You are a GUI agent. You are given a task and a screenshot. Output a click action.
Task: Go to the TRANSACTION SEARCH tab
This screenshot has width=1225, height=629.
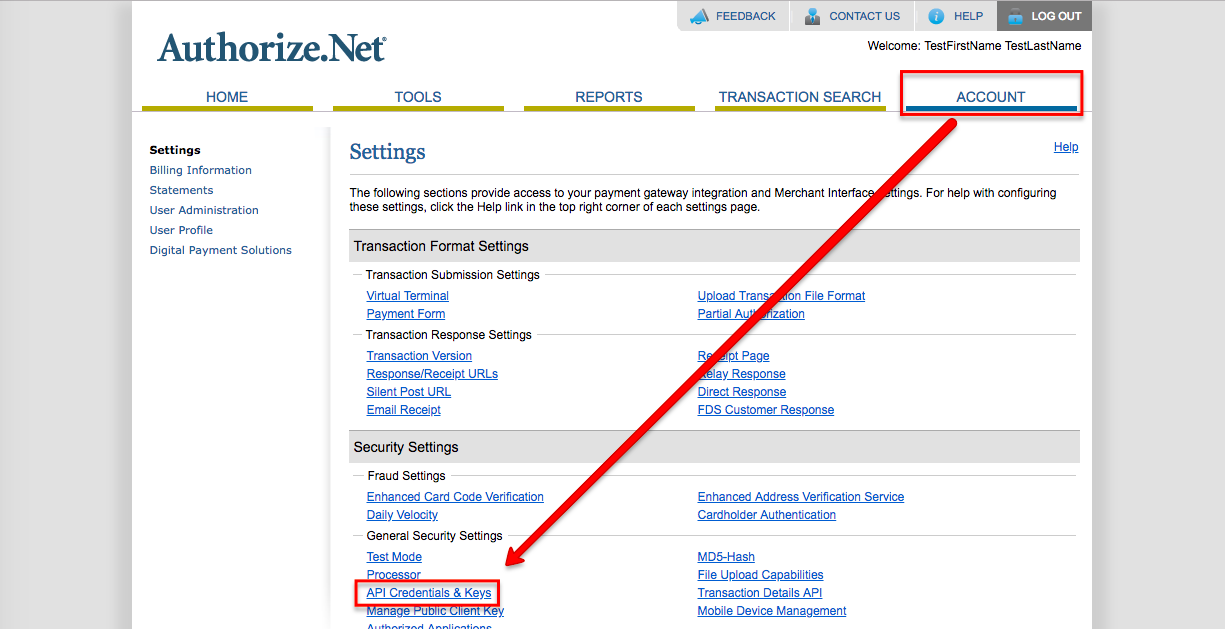click(x=800, y=97)
